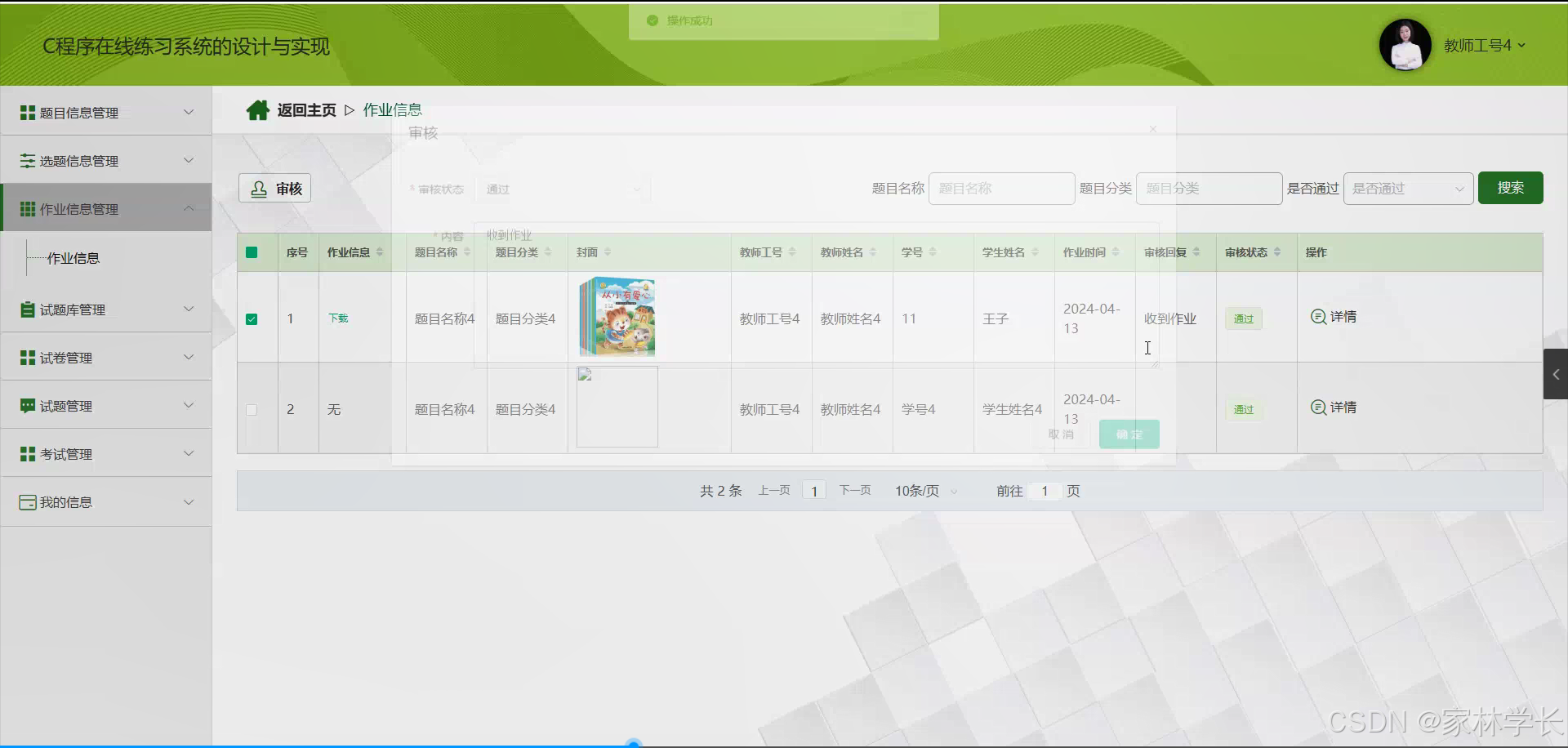Click the book cover thumbnail on row 1
1568x748 pixels.
(617, 317)
